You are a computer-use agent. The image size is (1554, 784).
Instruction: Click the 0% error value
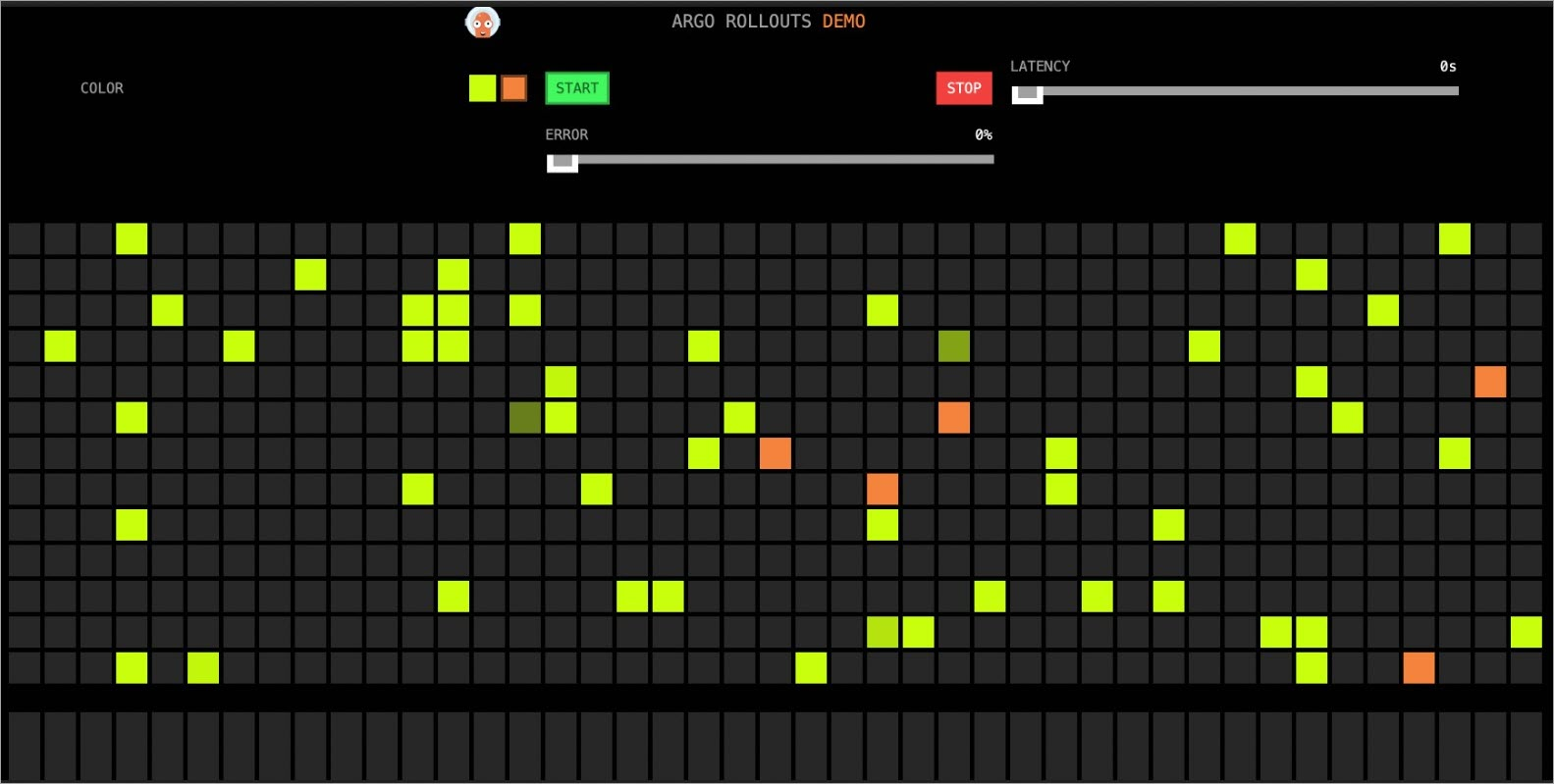click(984, 134)
